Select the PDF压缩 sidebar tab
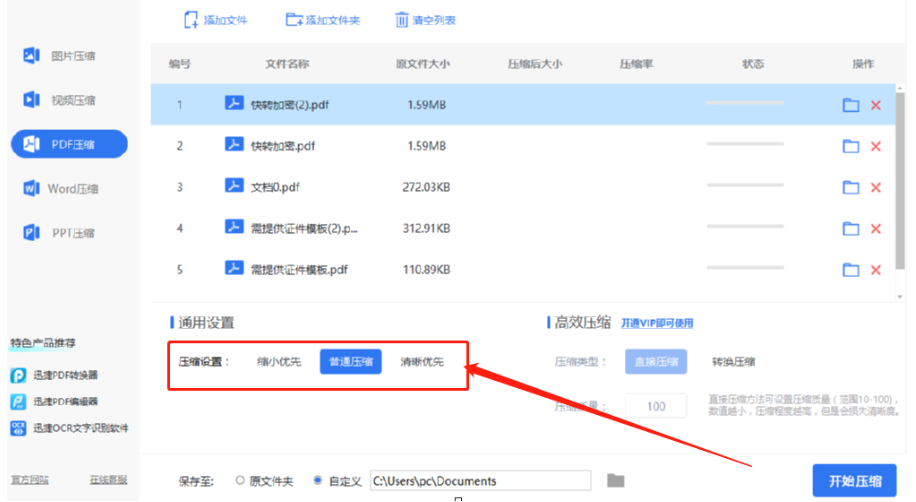Screen dimensions: 916x502 tap(70, 144)
